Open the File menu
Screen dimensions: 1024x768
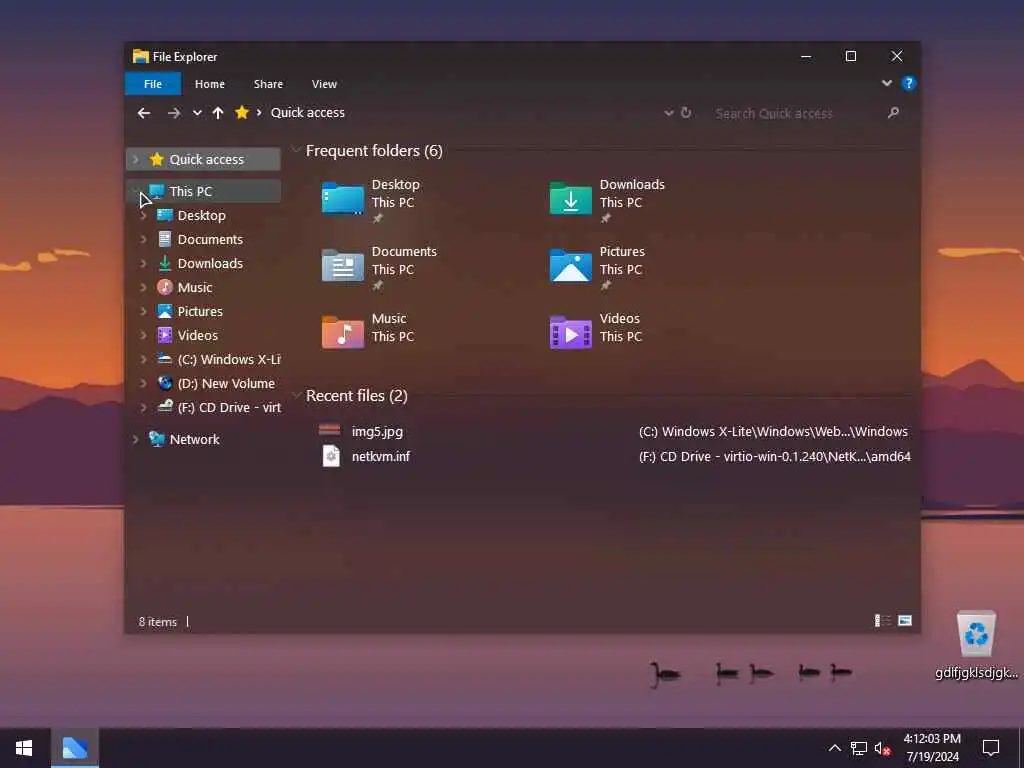click(x=153, y=84)
